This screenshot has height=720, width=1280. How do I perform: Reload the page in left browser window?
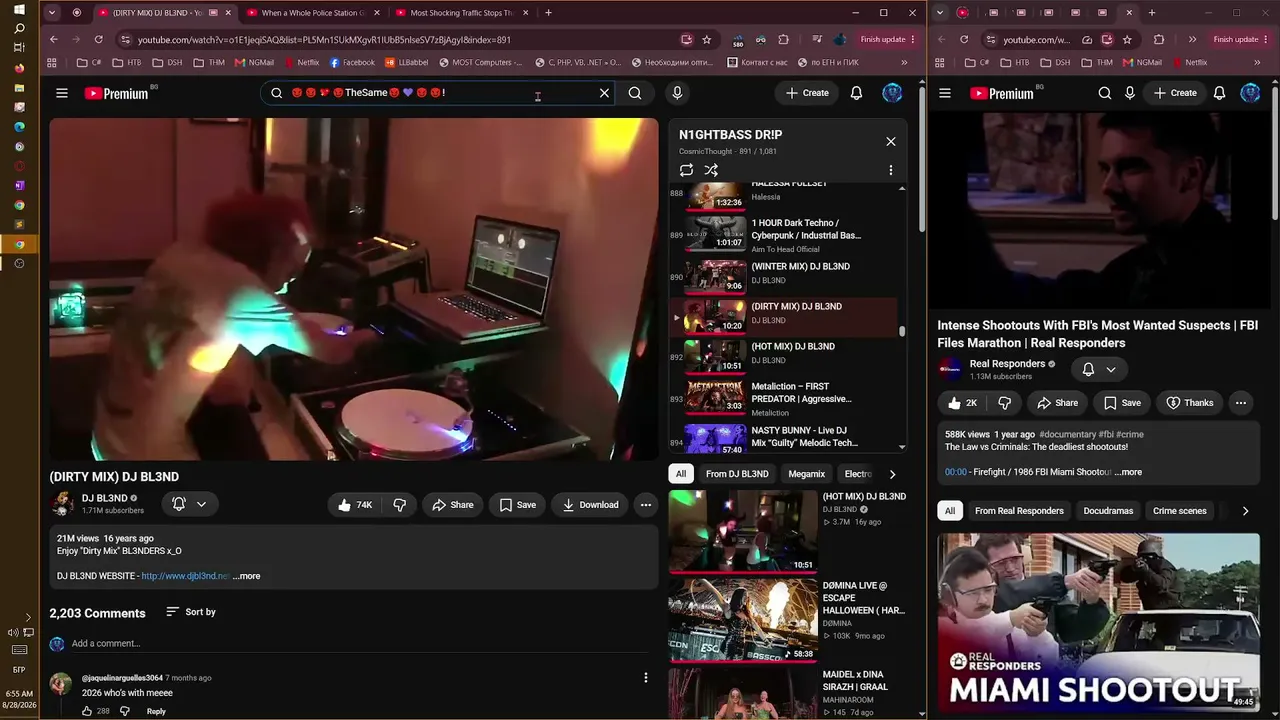tap(98, 39)
